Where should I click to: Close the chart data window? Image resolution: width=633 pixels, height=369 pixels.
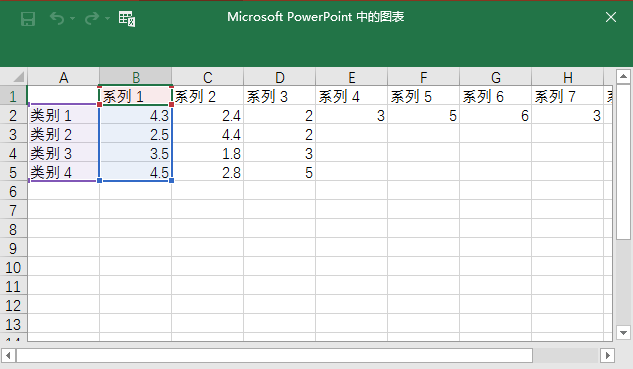(611, 17)
